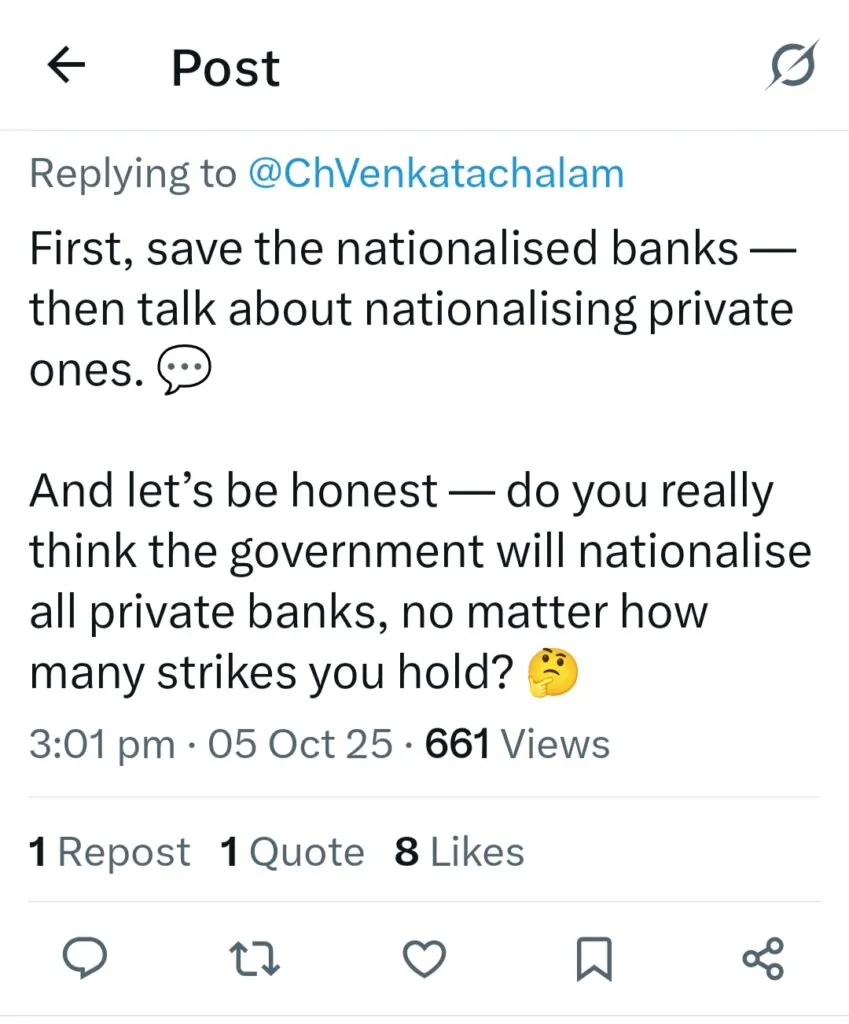849x1024 pixels.
Task: Open the share icon options
Action: [764, 961]
